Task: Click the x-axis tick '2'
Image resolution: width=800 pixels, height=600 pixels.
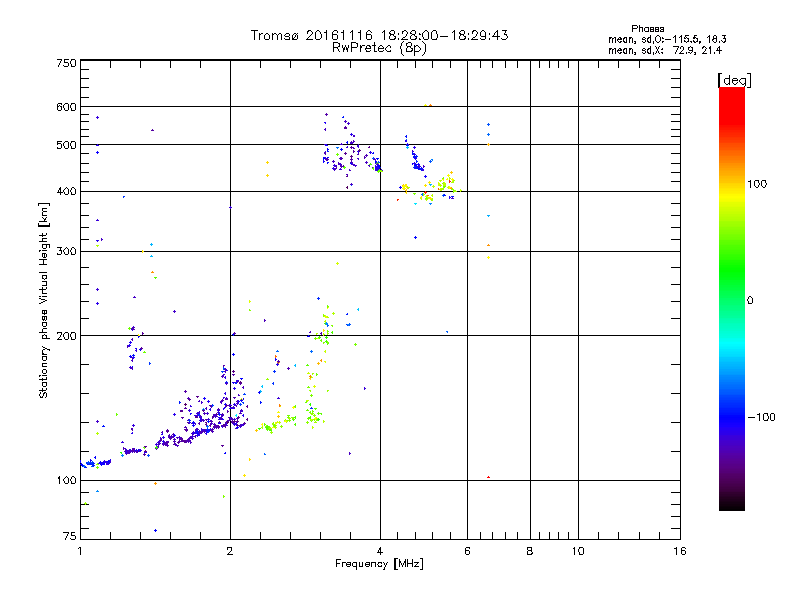Action: coord(230,551)
